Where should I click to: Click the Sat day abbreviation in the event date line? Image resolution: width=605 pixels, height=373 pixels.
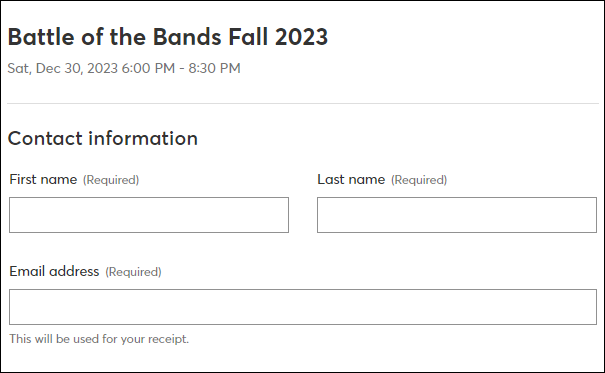click(x=19, y=68)
